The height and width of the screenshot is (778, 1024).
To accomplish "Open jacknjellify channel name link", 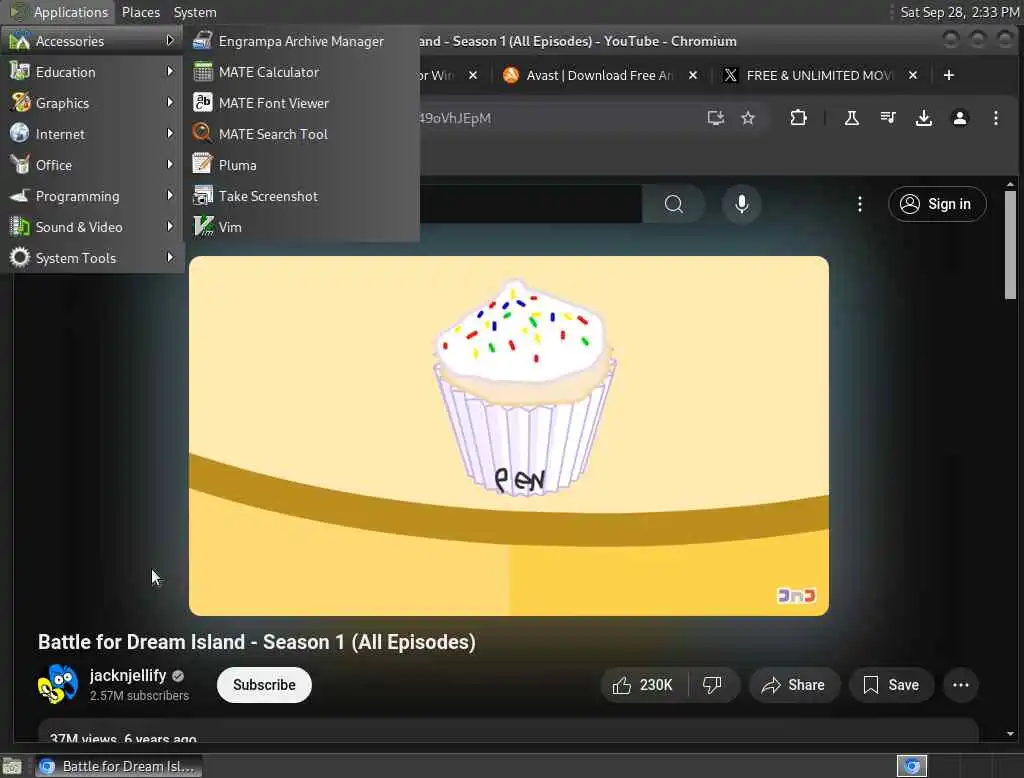I will [x=128, y=675].
